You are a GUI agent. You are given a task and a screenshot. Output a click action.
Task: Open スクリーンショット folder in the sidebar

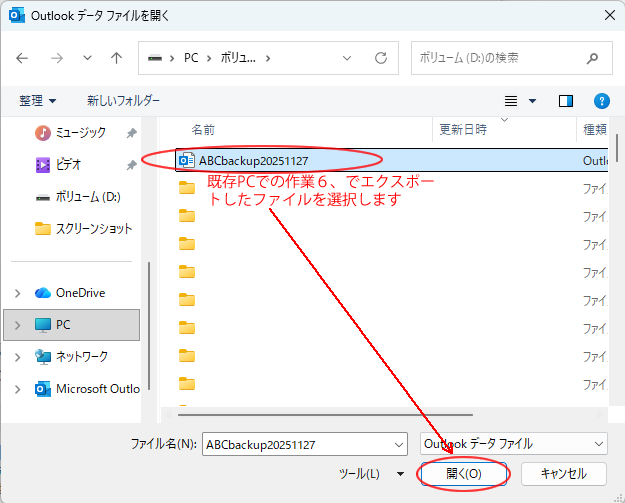tap(83, 229)
